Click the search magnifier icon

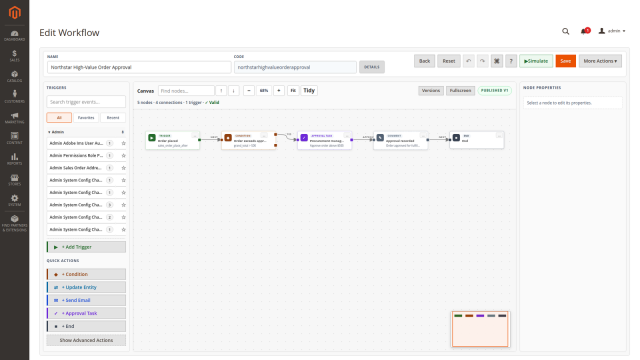[565, 31]
